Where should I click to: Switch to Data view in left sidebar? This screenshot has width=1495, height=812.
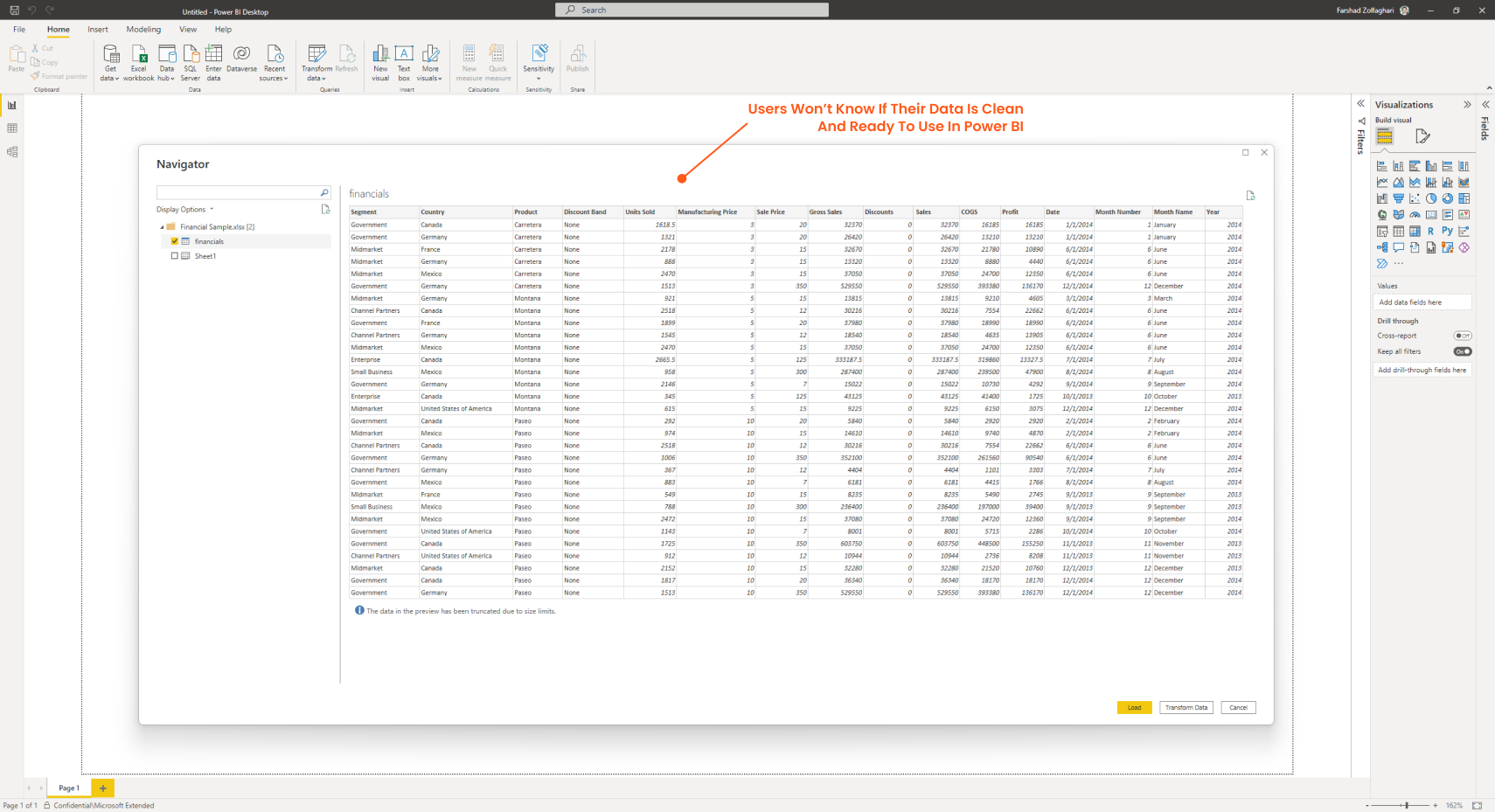point(12,128)
